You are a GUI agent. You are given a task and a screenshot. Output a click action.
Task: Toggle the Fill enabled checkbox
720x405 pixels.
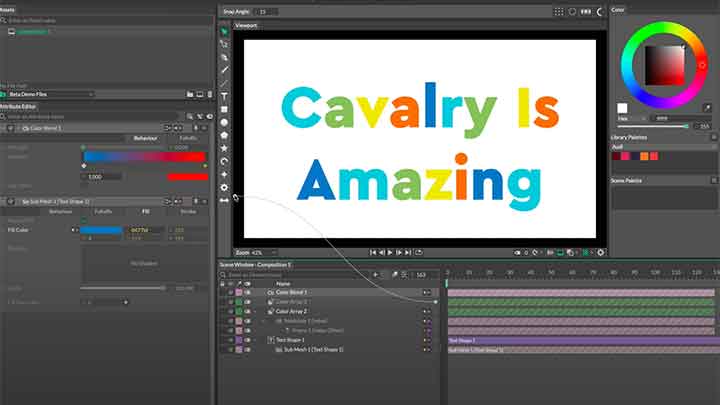point(84,220)
